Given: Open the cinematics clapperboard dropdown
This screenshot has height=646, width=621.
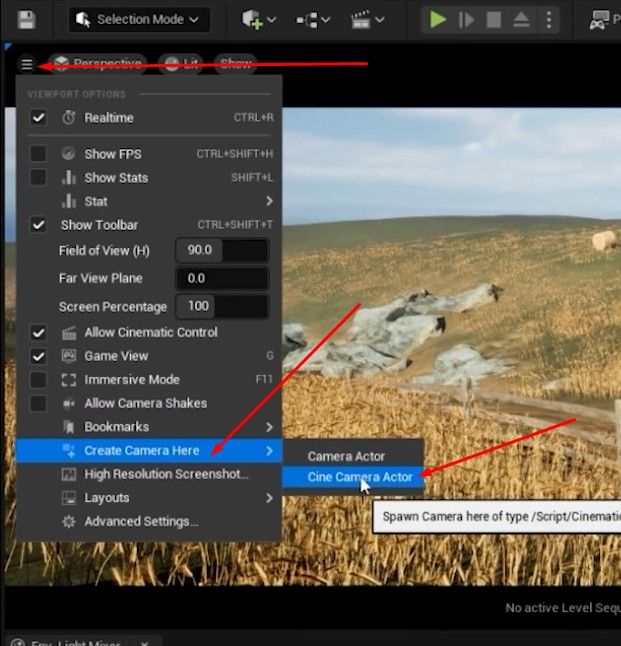Looking at the screenshot, I should point(368,19).
